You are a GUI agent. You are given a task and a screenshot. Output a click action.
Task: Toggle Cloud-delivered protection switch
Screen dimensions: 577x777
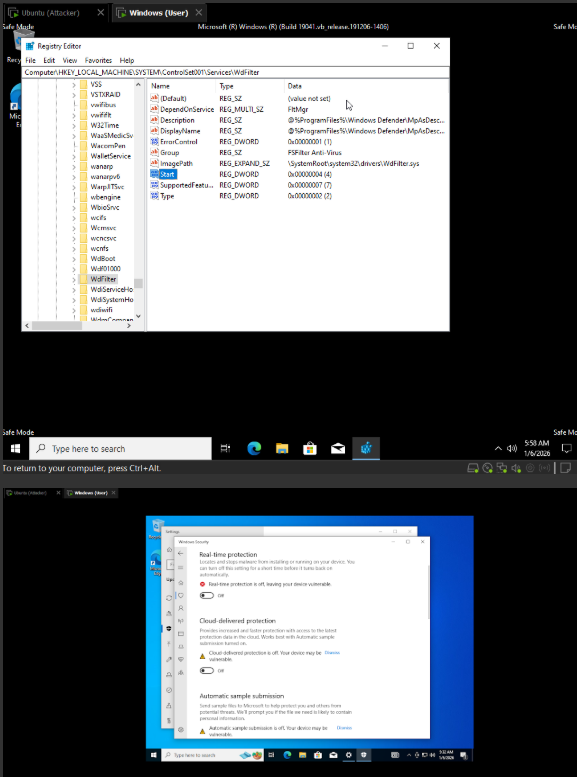click(207, 670)
